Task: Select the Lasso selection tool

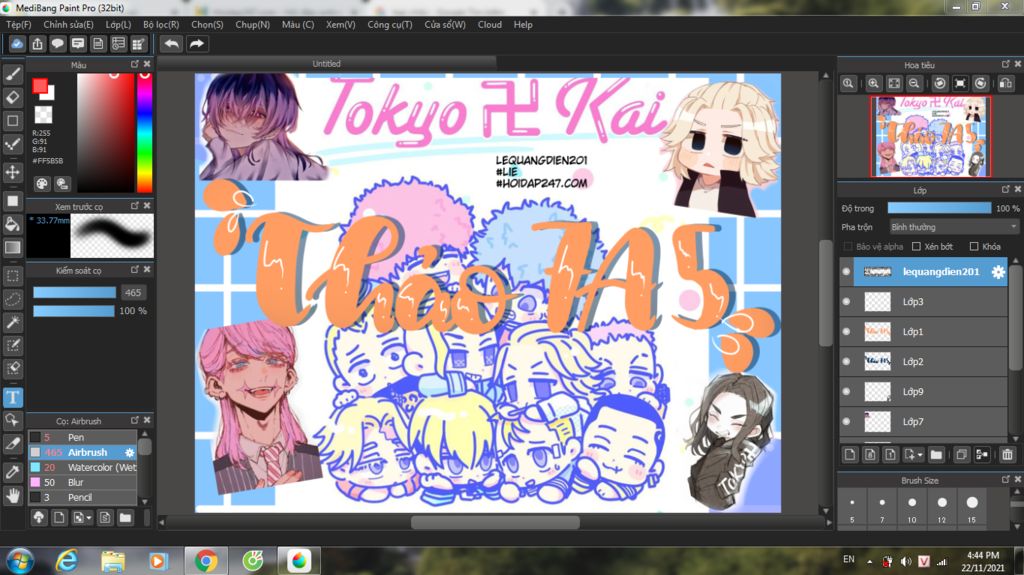Action: (12, 299)
